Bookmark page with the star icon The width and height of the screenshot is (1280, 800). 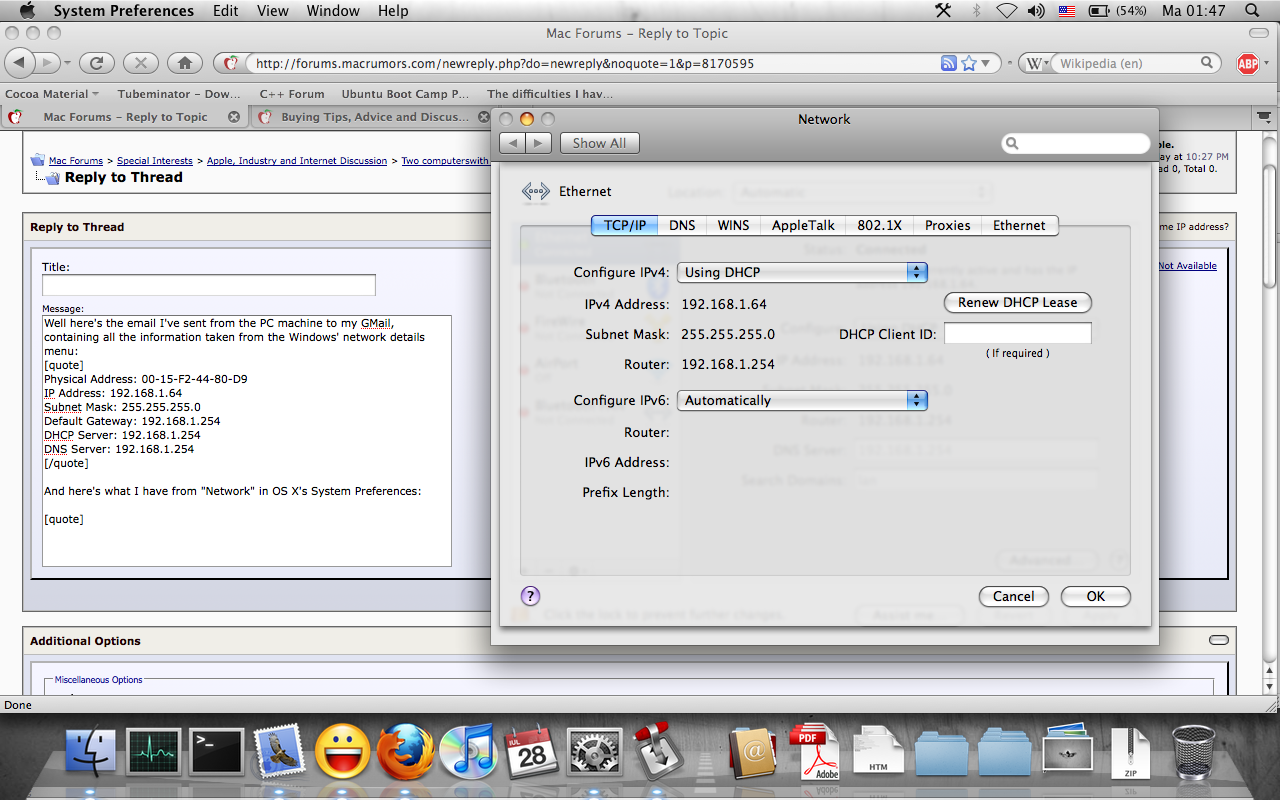click(x=968, y=63)
